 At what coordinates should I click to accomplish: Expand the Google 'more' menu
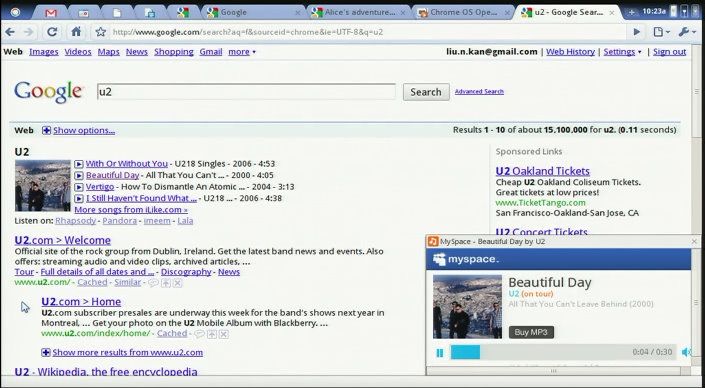(242, 52)
